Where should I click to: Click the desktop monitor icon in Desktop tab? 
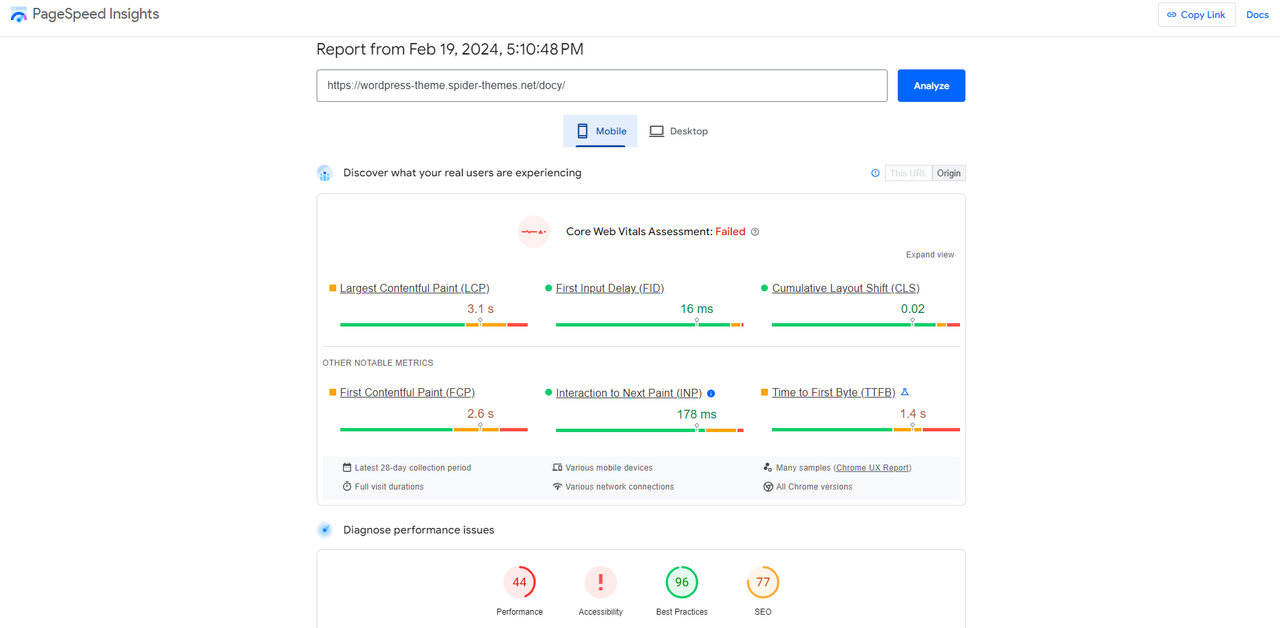[x=656, y=131]
